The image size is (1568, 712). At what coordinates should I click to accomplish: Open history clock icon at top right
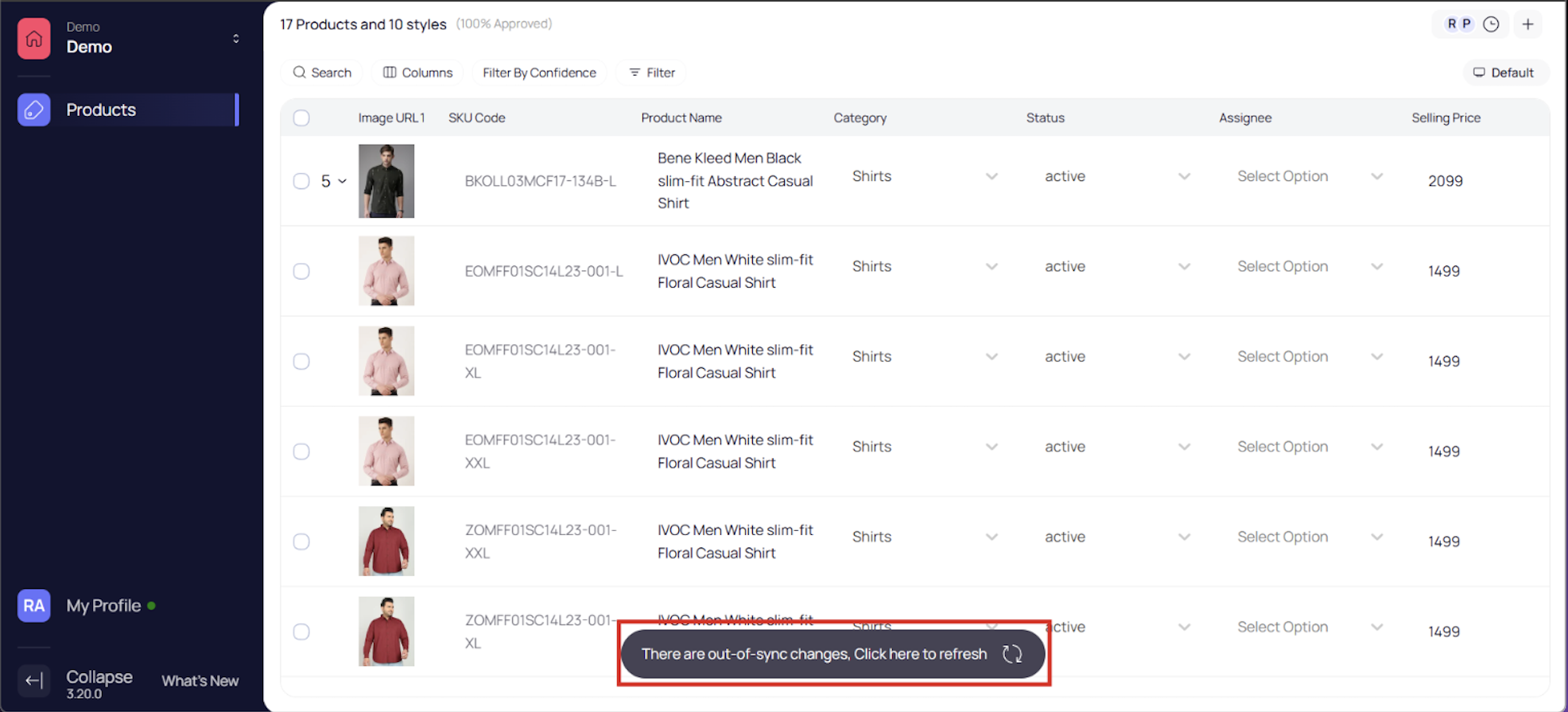[1491, 24]
